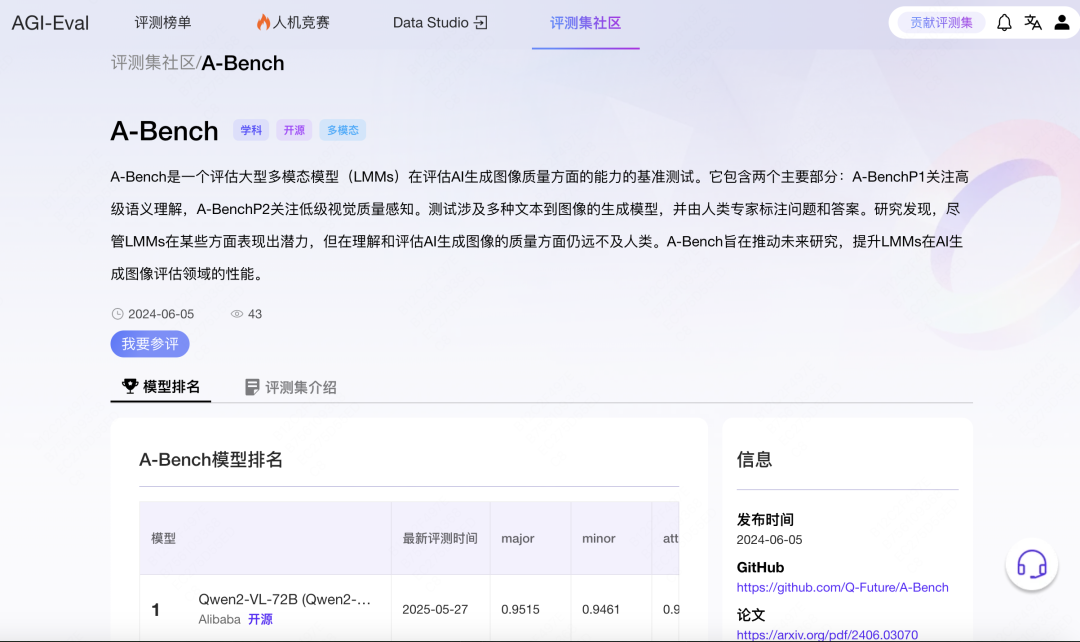
Task: Open the Data Studio nav item
Action: click(x=439, y=23)
